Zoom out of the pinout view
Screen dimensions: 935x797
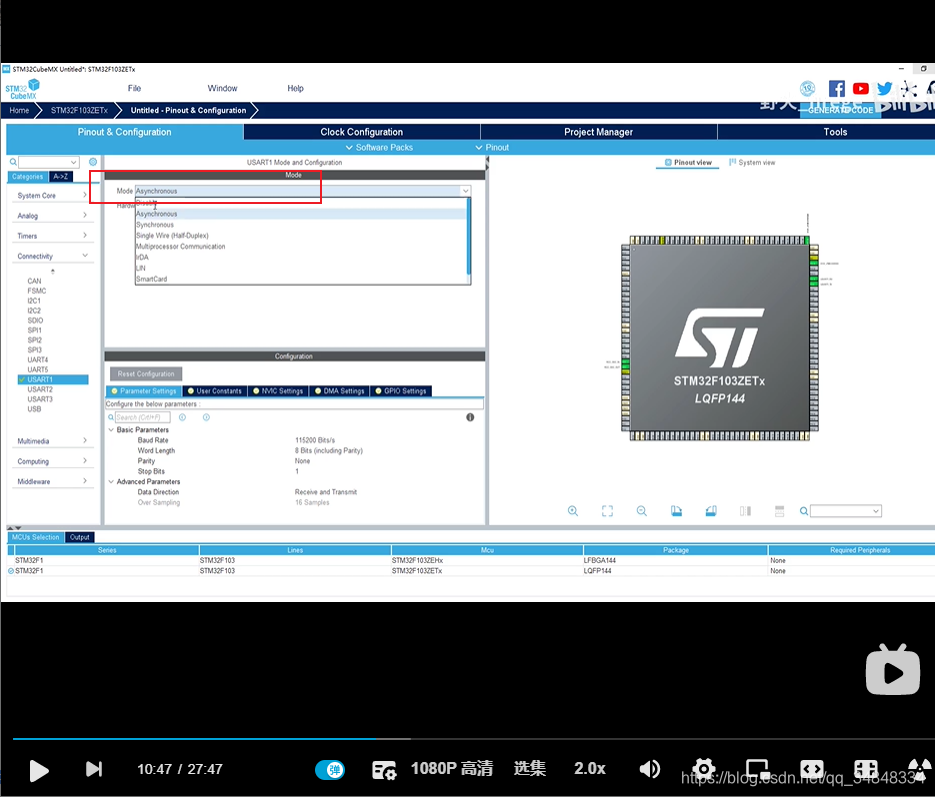pos(642,511)
